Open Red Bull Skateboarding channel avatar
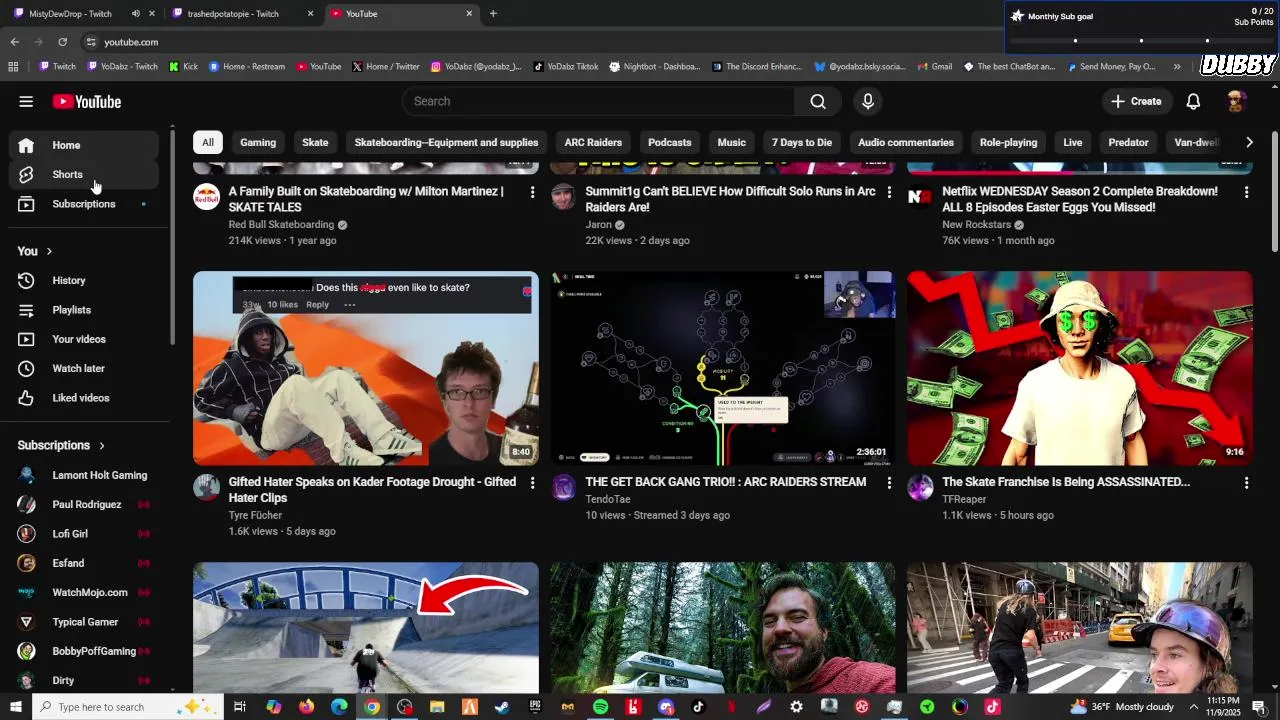This screenshot has height=720, width=1280. (206, 196)
